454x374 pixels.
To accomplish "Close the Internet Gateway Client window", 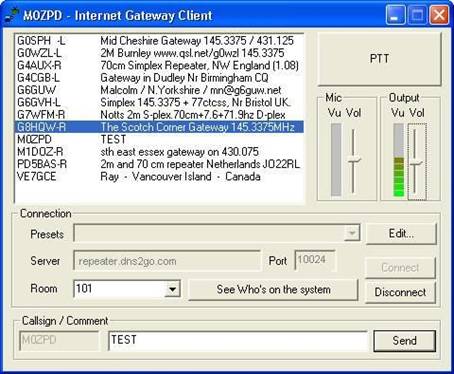I will coord(439,15).
